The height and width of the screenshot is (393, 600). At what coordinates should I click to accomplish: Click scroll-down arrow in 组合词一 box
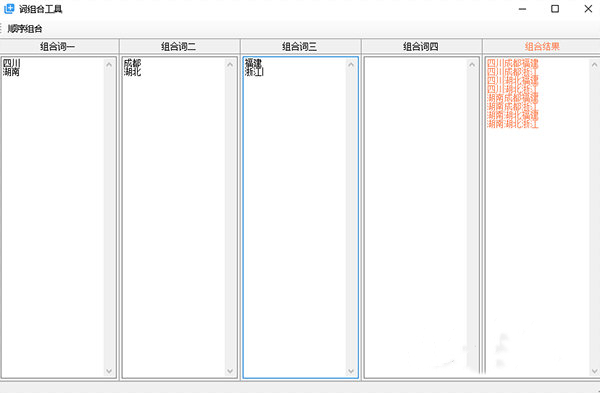coord(109,371)
